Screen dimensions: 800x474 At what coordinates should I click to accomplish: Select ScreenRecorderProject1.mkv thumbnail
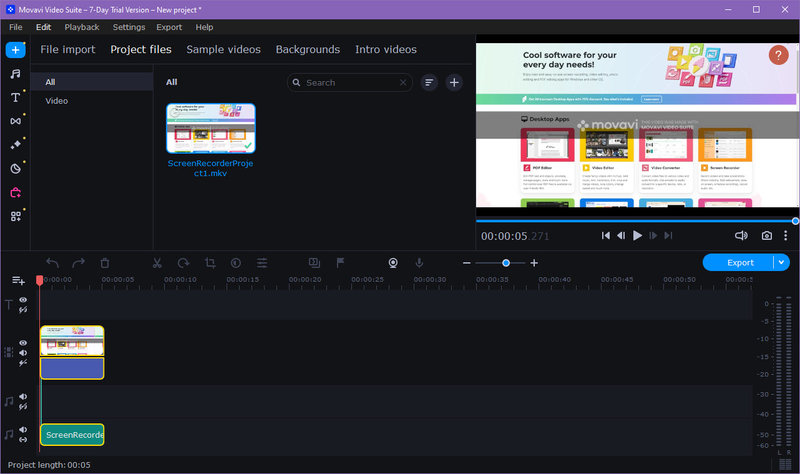click(211, 128)
